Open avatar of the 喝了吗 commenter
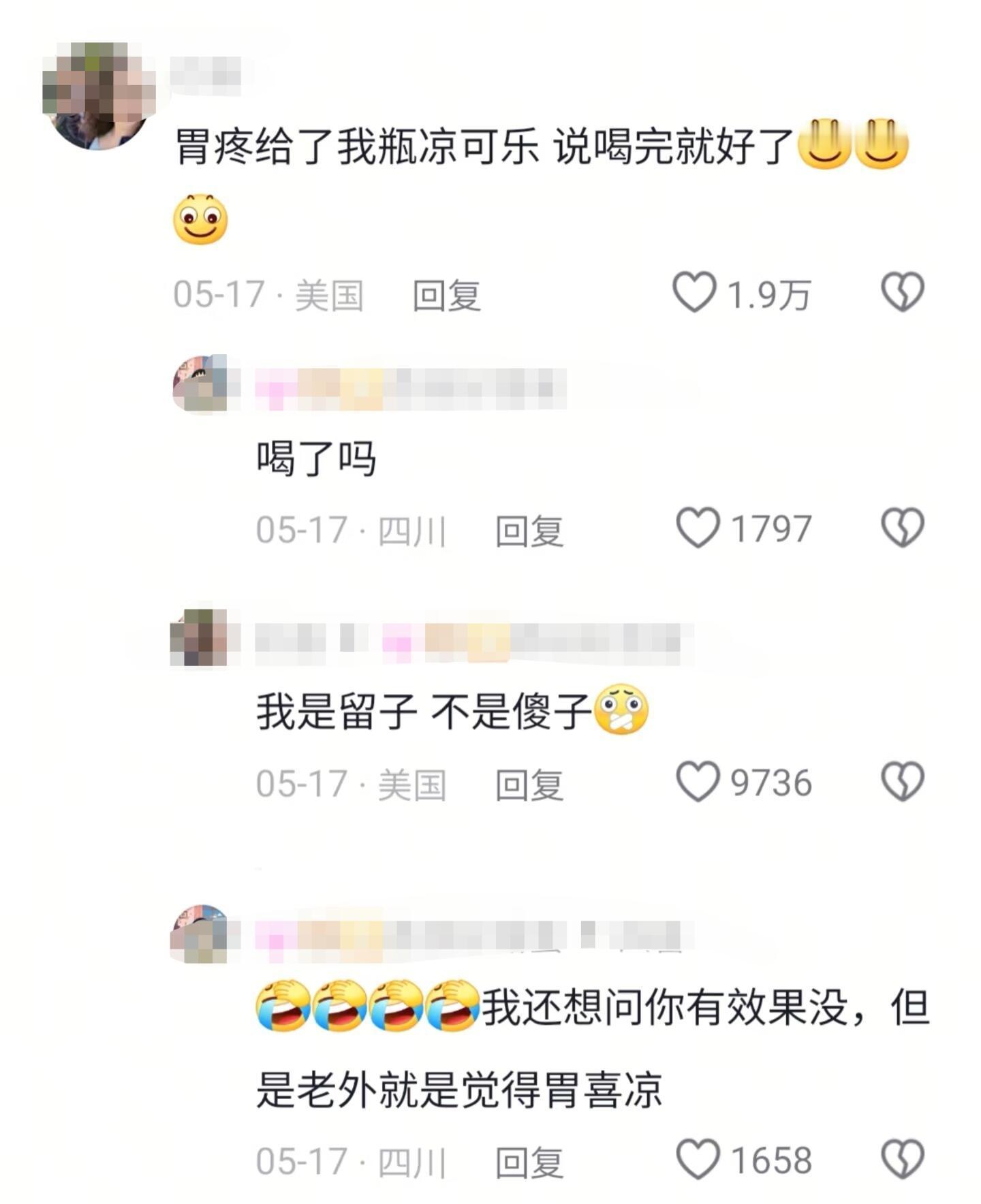 click(x=200, y=383)
